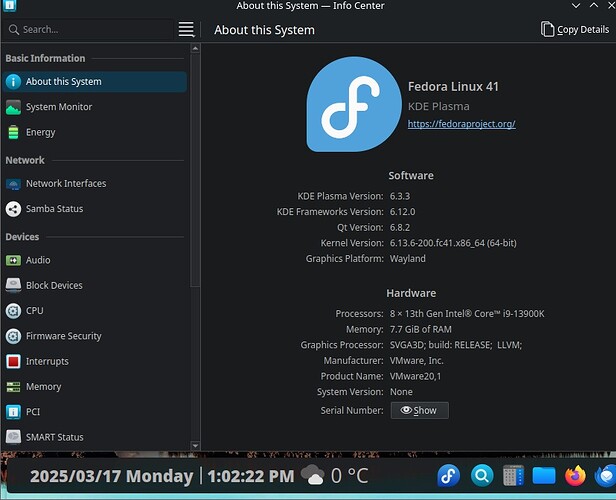Click the 'Keep above' up chevron in title bar
Viewport: 616px width, 500px height.
click(x=594, y=5)
